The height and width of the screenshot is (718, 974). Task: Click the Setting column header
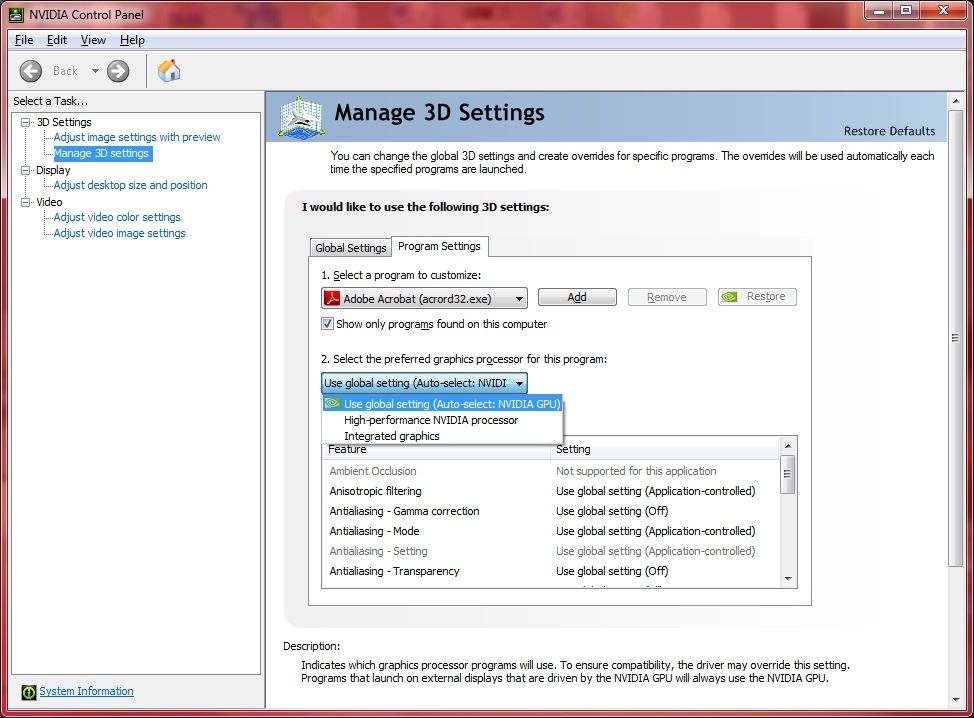[x=665, y=449]
